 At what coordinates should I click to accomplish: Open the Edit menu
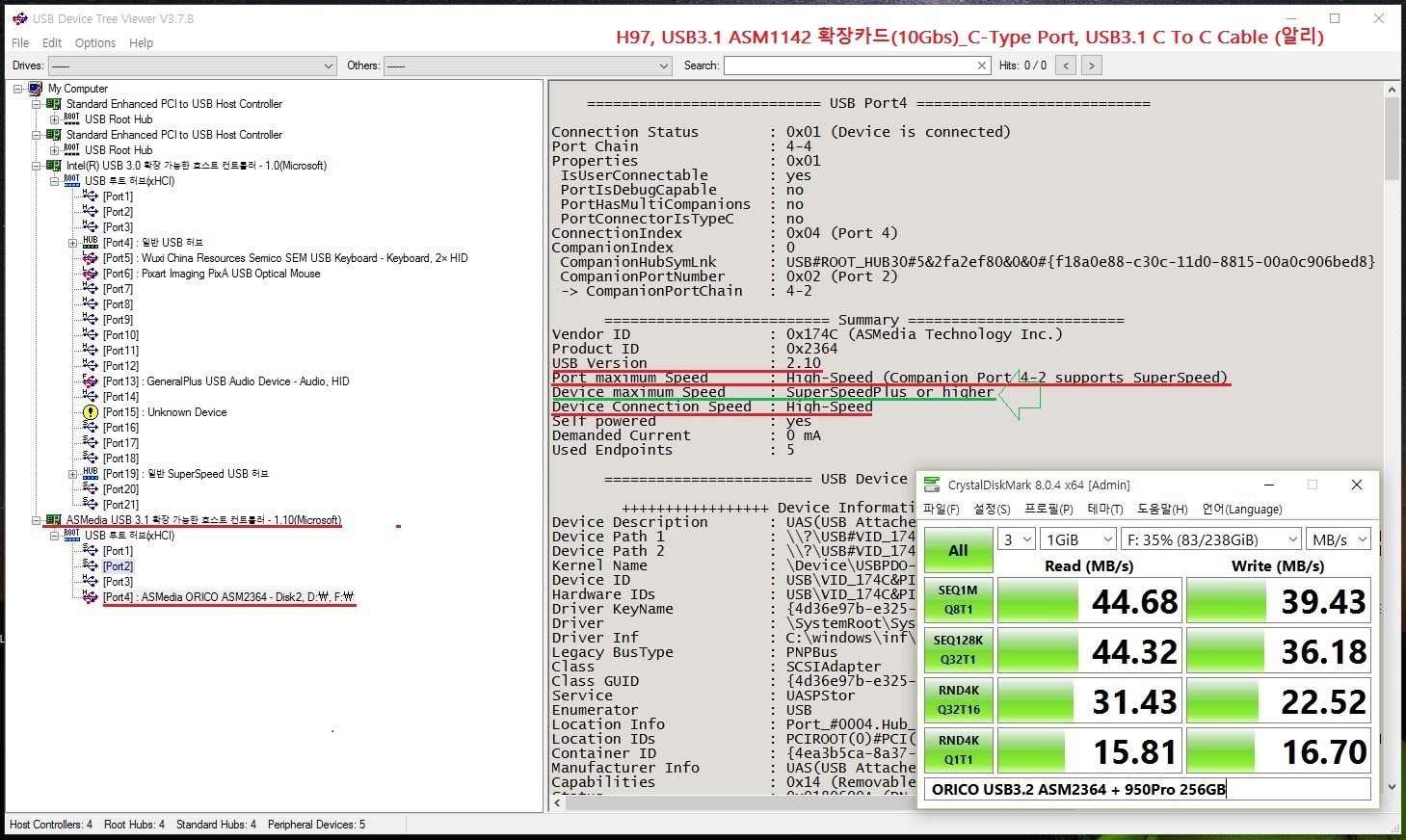52,43
